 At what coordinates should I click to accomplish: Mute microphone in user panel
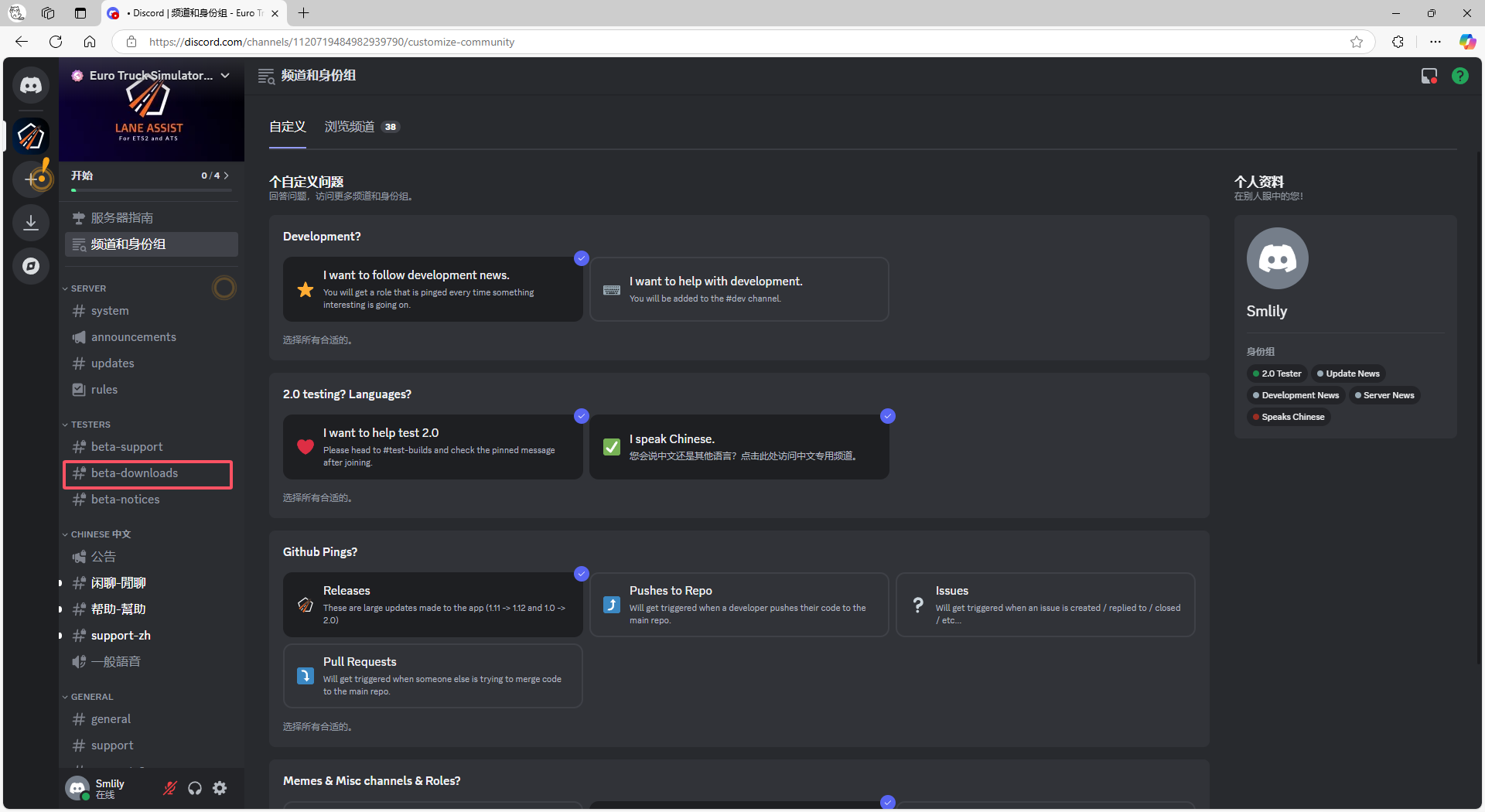coord(170,788)
